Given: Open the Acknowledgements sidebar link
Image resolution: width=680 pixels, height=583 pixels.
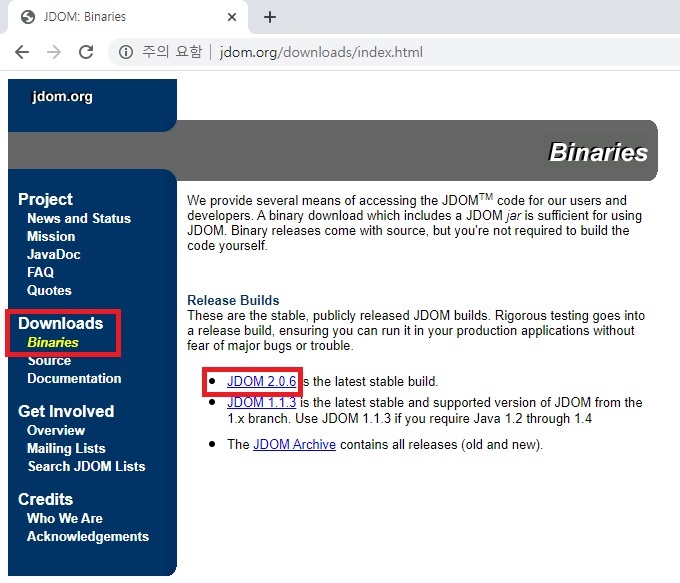Looking at the screenshot, I should [88, 537].
